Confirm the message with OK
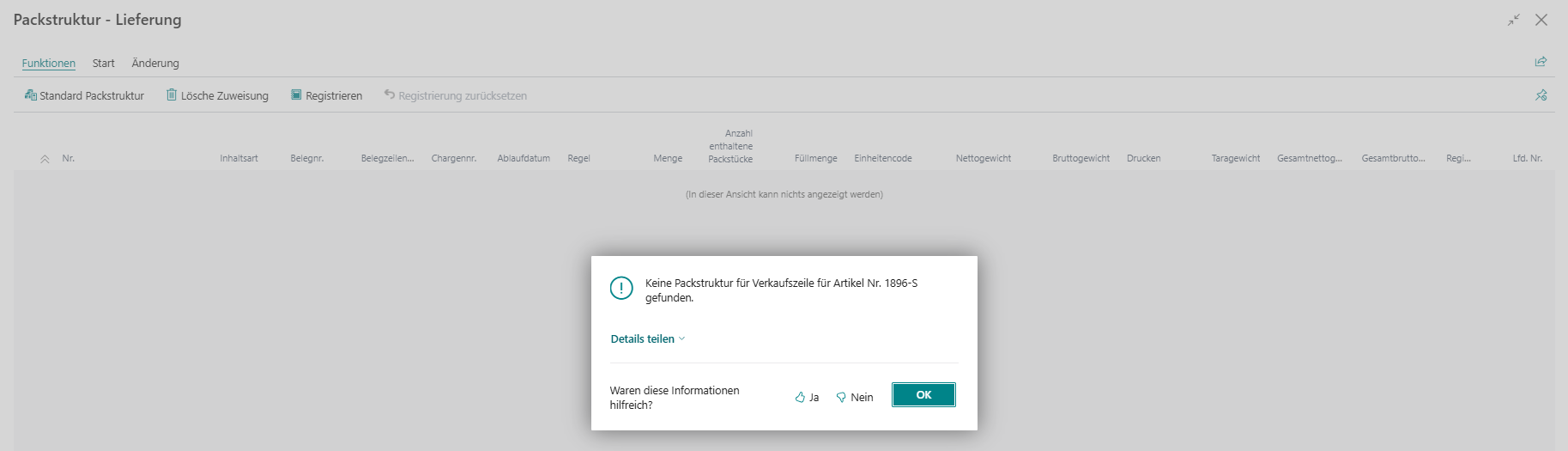Screen dimensions: 1568x451 [923, 395]
